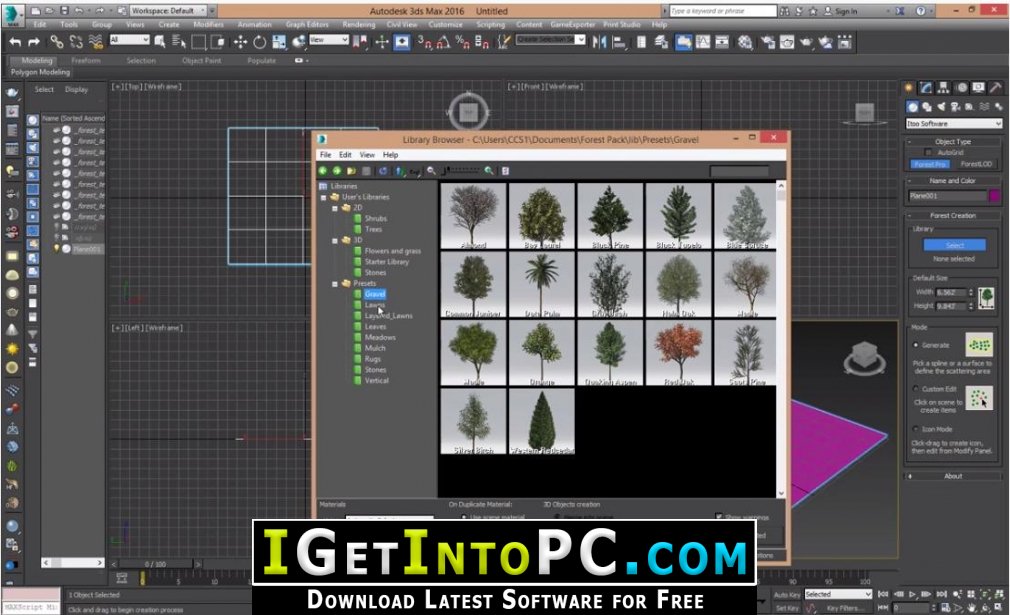Click the Forest Pro object type button

click(930, 164)
